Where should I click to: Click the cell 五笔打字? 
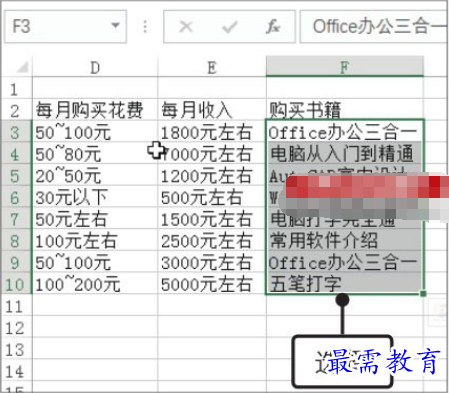(x=345, y=284)
